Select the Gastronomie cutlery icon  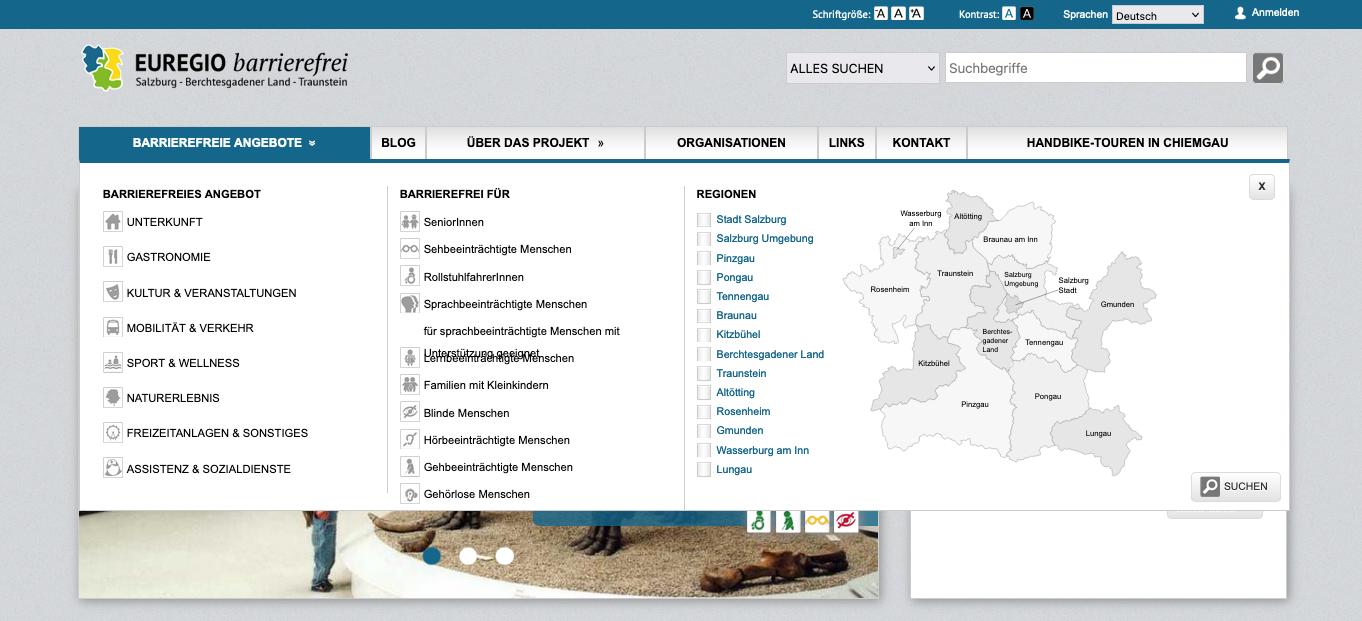tap(113, 257)
